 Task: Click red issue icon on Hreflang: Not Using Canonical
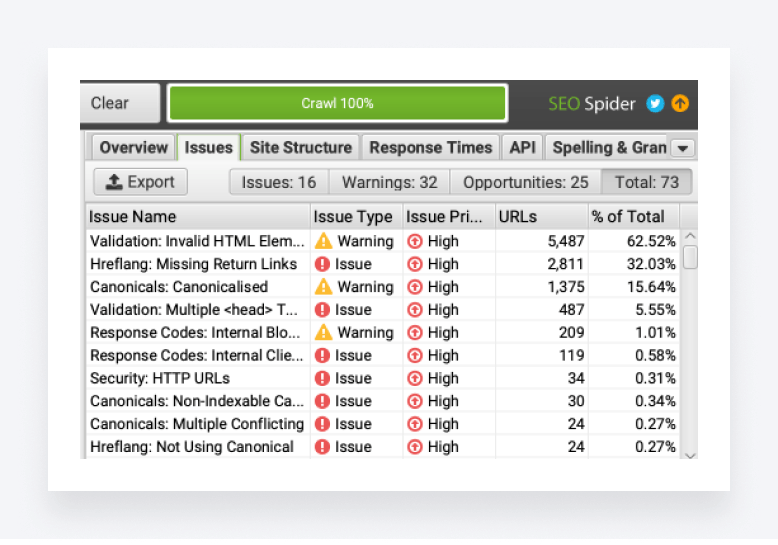pyautogui.click(x=323, y=447)
